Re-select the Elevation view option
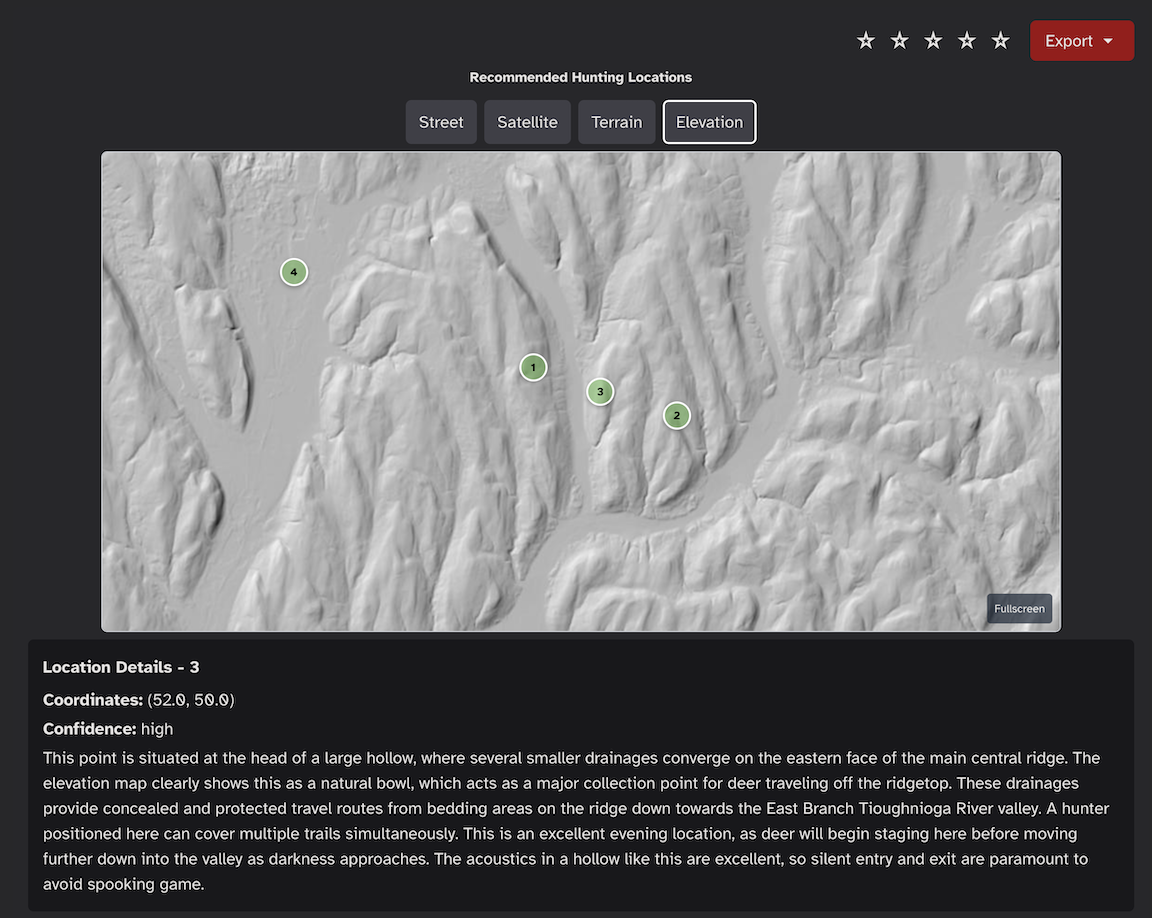The height and width of the screenshot is (918, 1152). click(x=709, y=121)
